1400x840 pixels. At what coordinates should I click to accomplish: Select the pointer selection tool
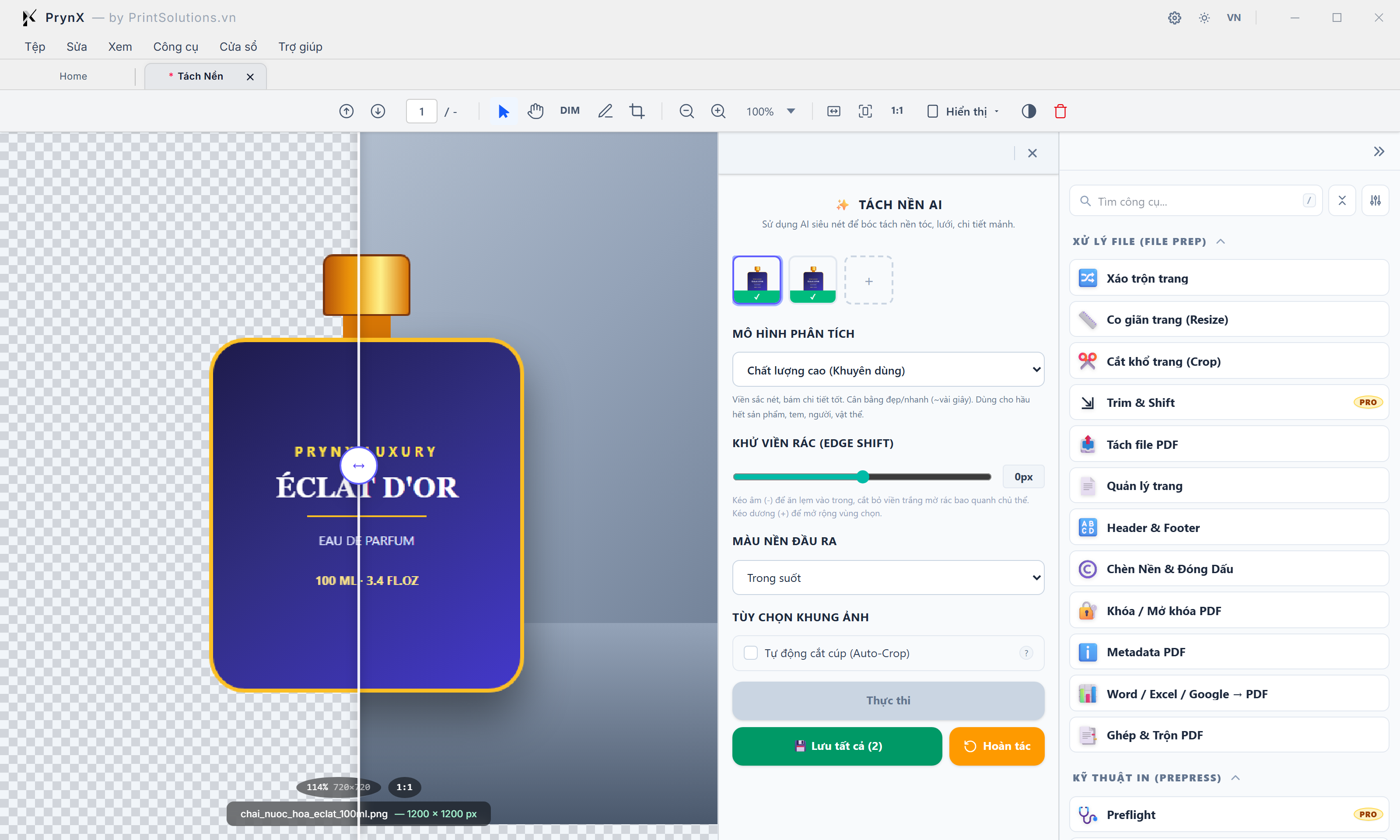(503, 111)
